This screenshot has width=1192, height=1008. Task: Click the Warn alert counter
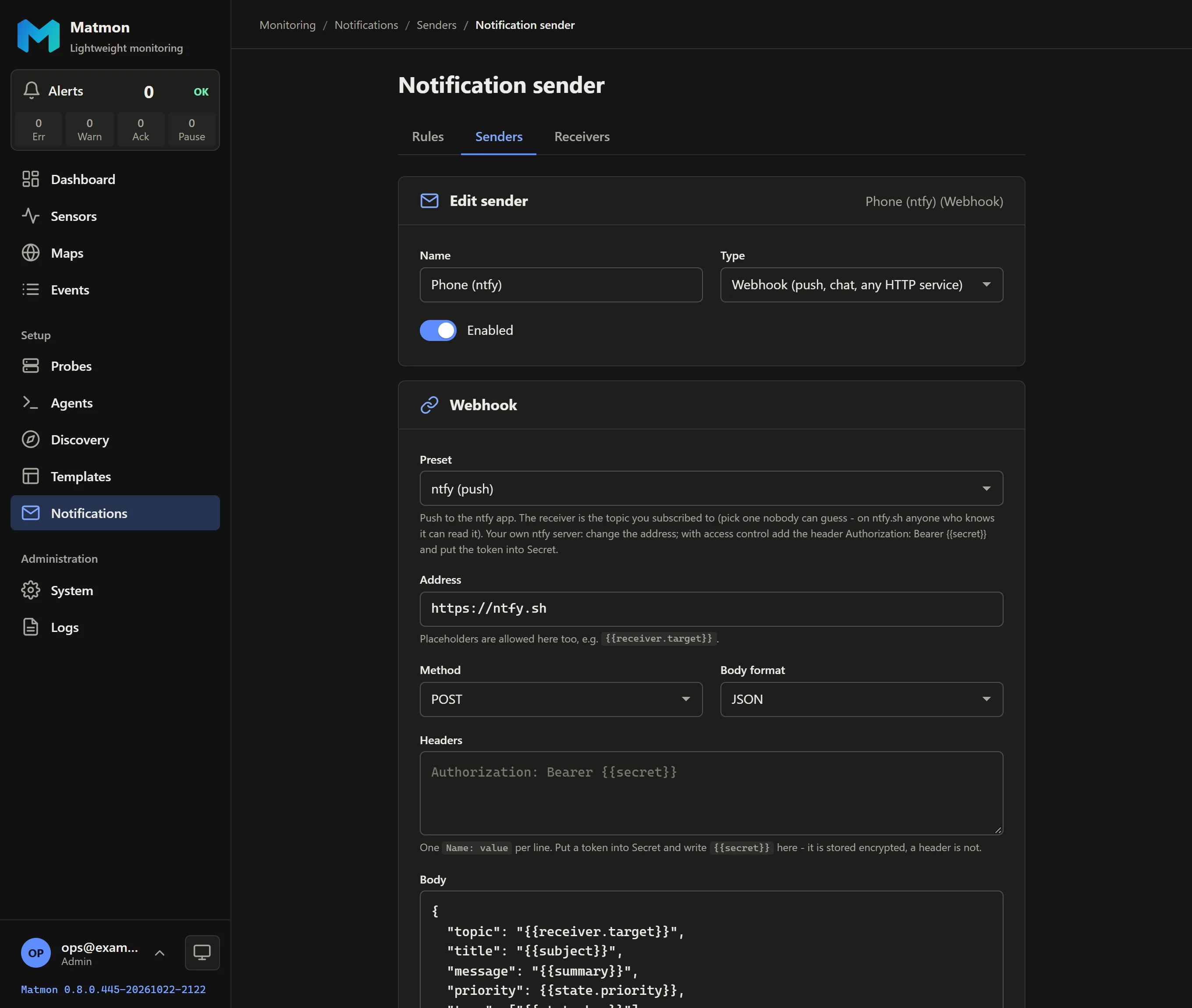90,129
